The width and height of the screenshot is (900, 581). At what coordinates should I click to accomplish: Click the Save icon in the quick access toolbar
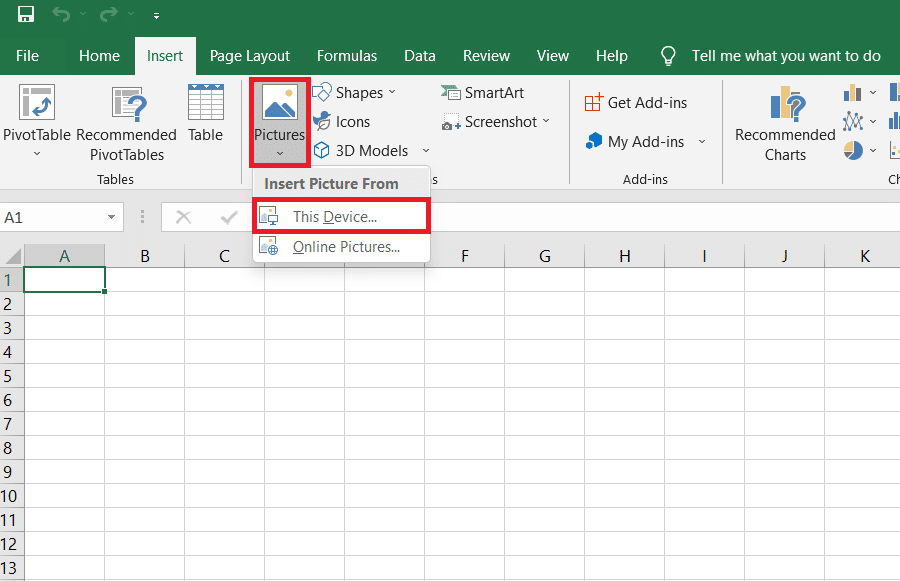26,14
